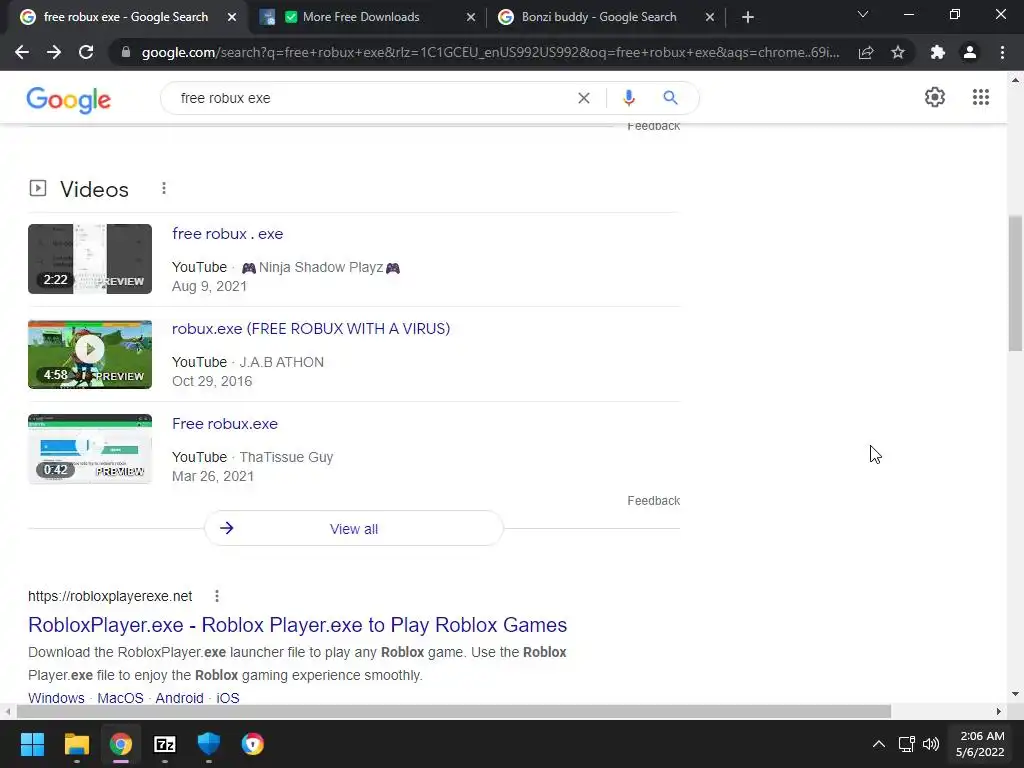Open 7-Zip from the taskbar
Viewport: 1024px width, 768px height.
pyautogui.click(x=165, y=744)
